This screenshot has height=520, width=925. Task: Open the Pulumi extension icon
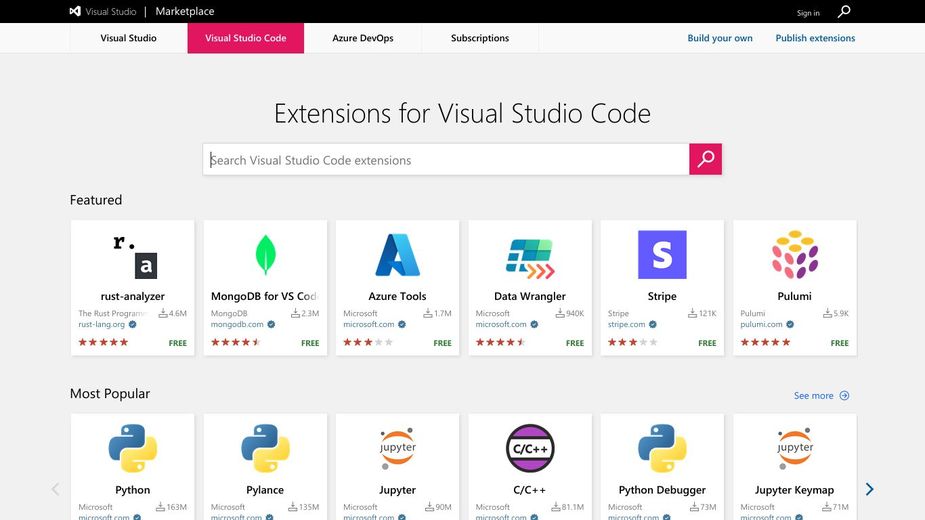pyautogui.click(x=795, y=255)
